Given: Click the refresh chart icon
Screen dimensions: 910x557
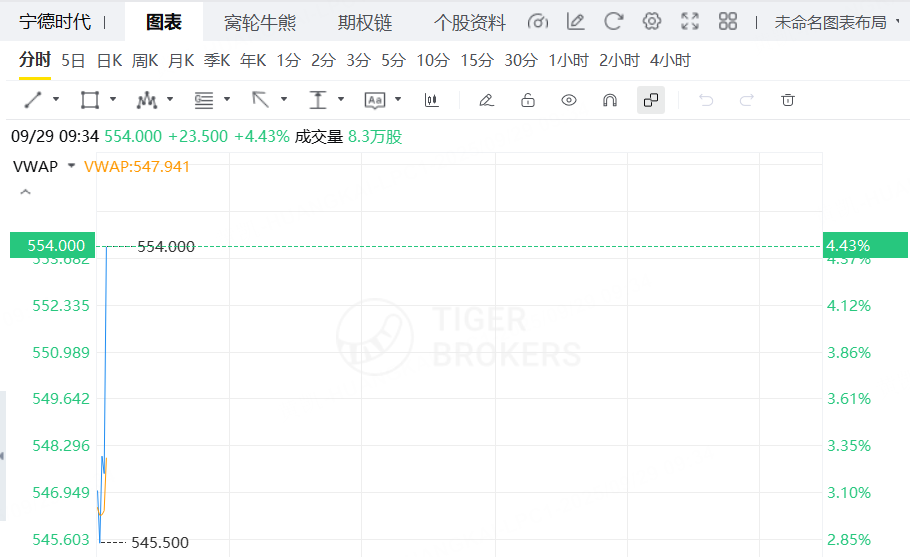Looking at the screenshot, I should point(614,22).
